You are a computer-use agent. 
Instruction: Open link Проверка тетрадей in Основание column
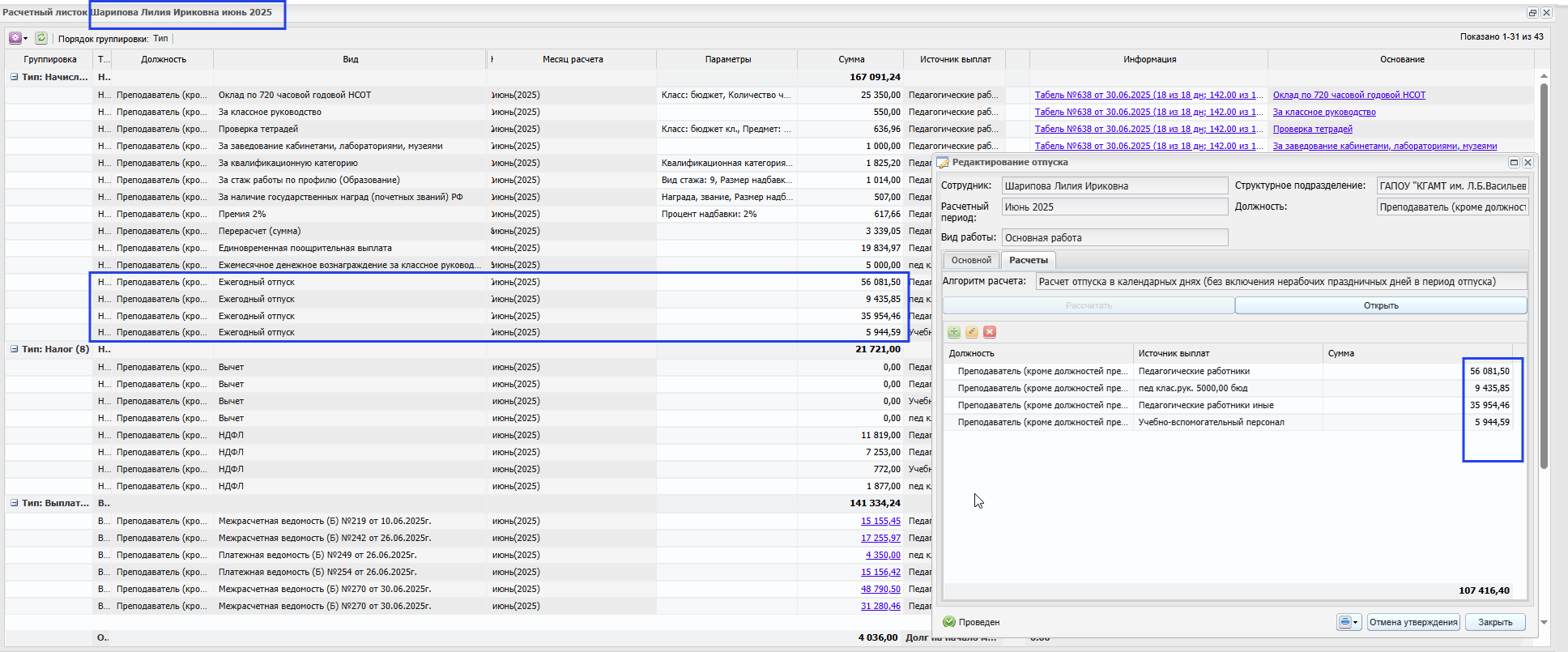click(1312, 129)
